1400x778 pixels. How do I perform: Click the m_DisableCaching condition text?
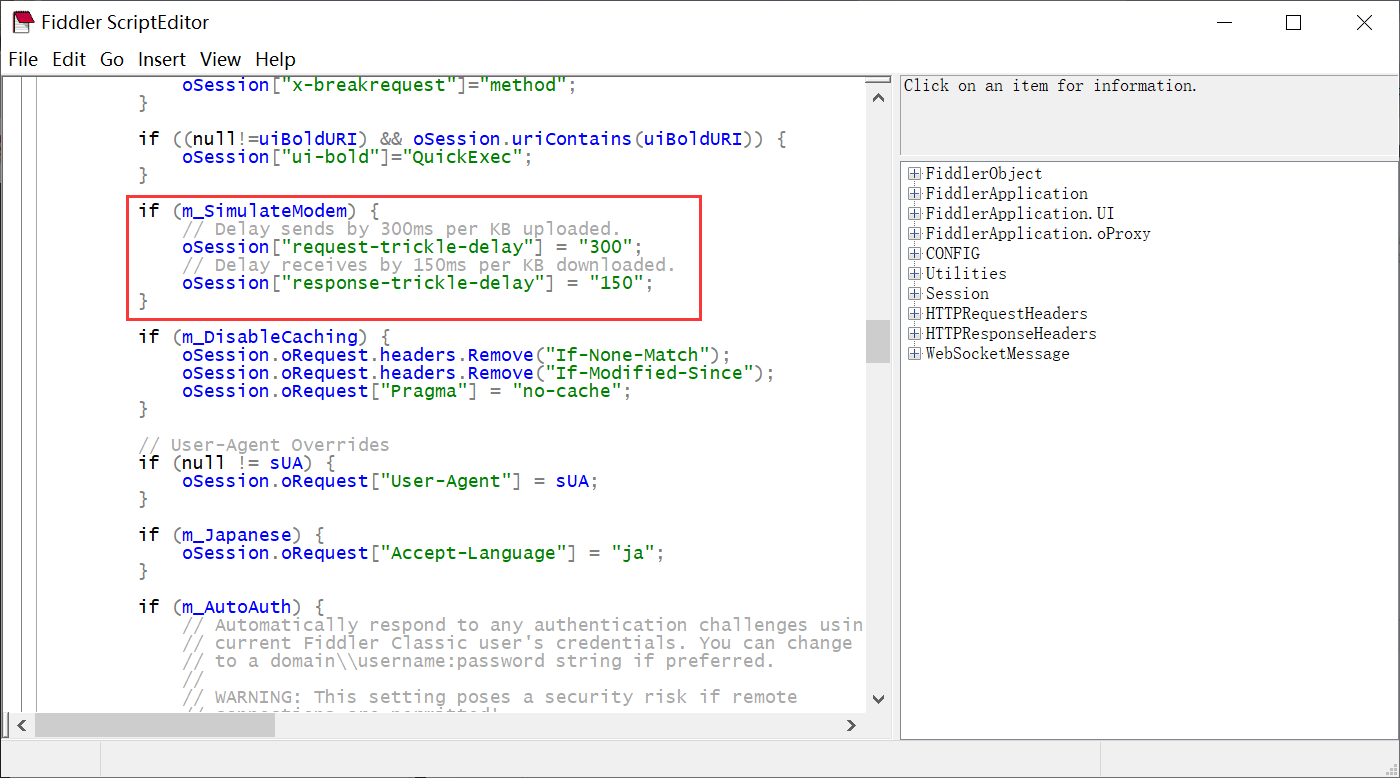coord(270,337)
